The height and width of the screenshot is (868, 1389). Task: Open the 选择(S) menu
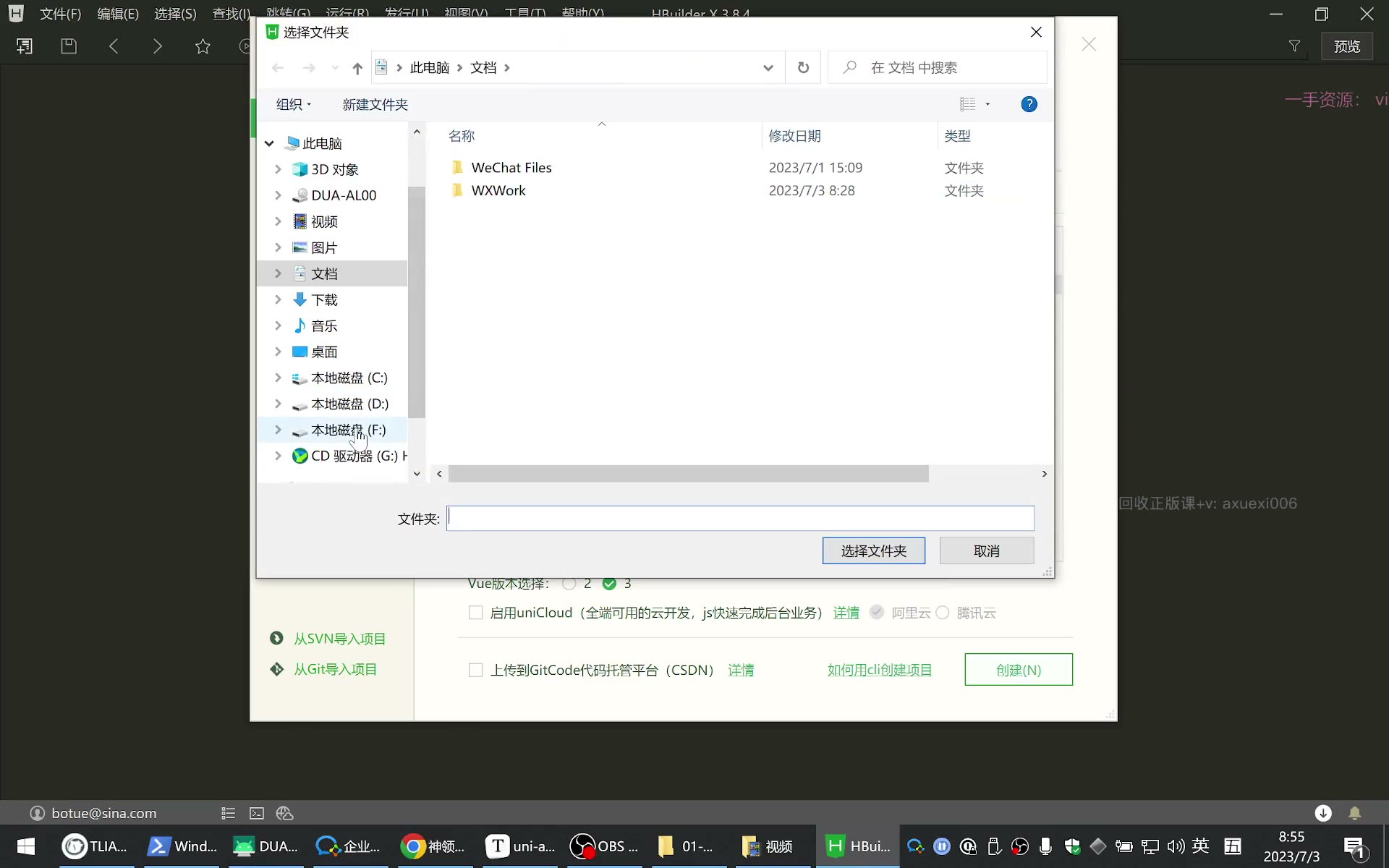(x=175, y=14)
